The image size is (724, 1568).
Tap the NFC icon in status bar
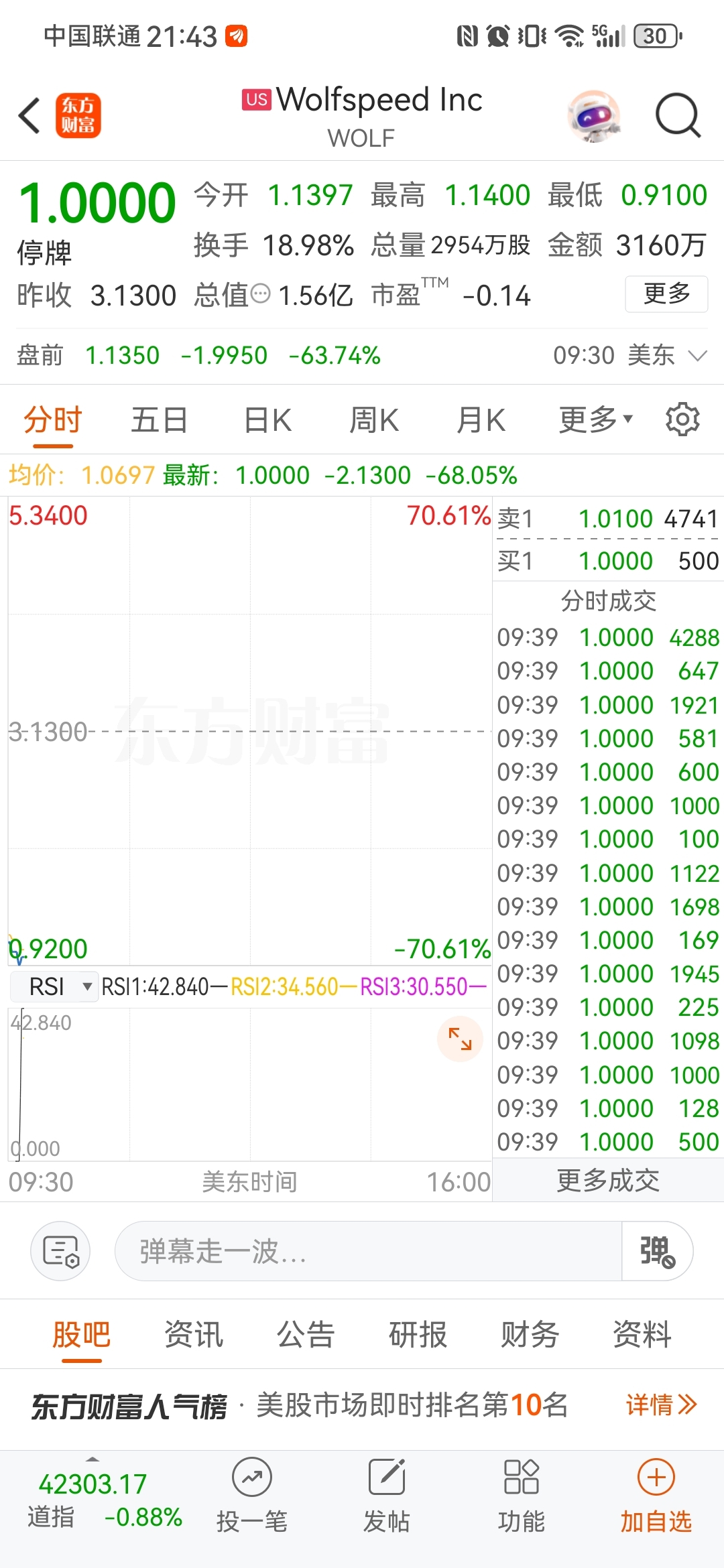(467, 36)
